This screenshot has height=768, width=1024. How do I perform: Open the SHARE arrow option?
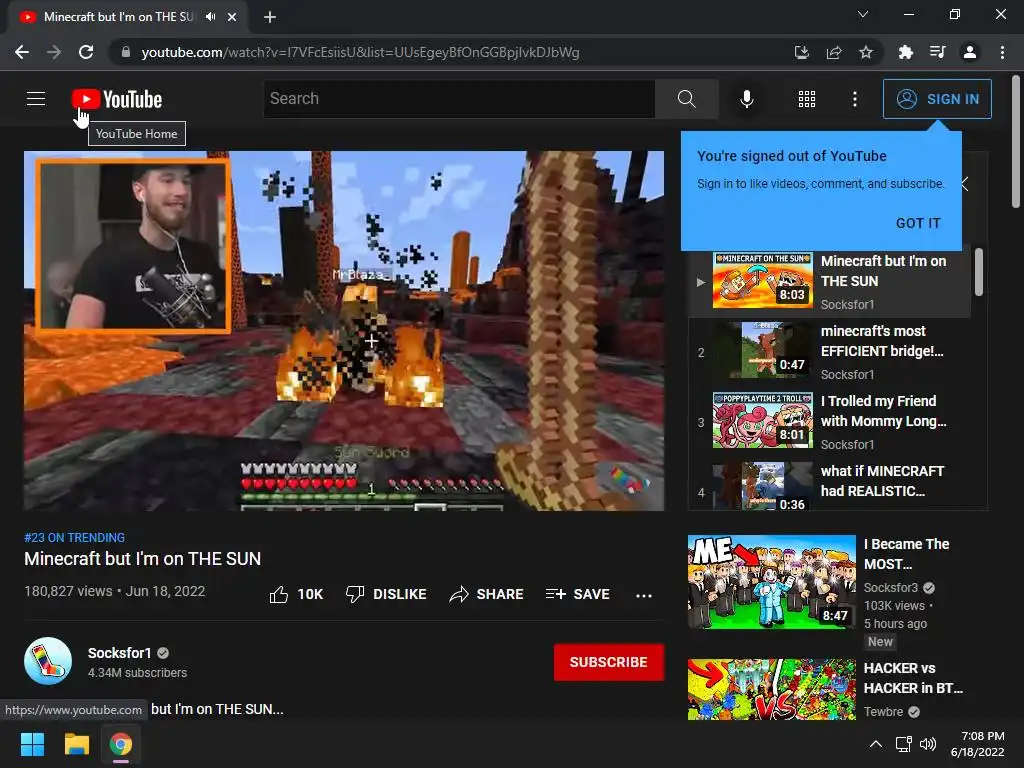(x=487, y=594)
